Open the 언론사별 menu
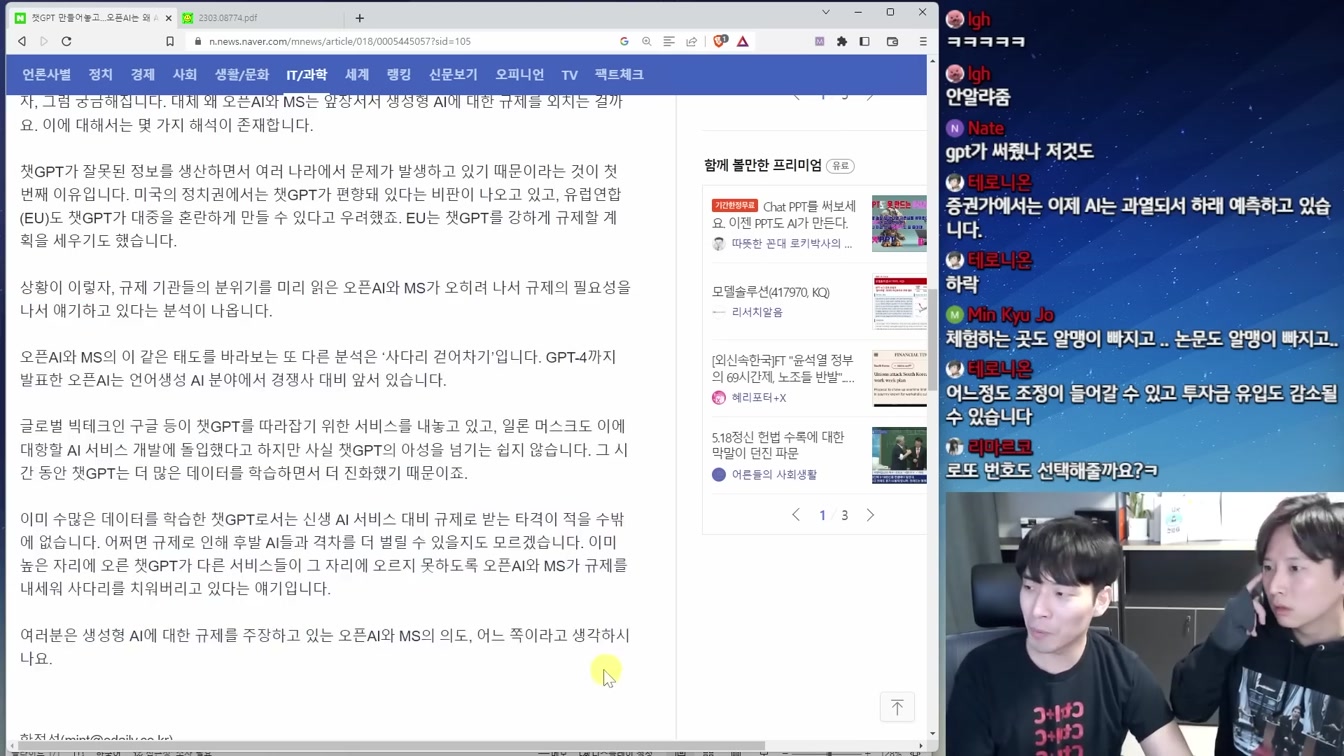Screen dimensions: 1344x756 (47, 75)
